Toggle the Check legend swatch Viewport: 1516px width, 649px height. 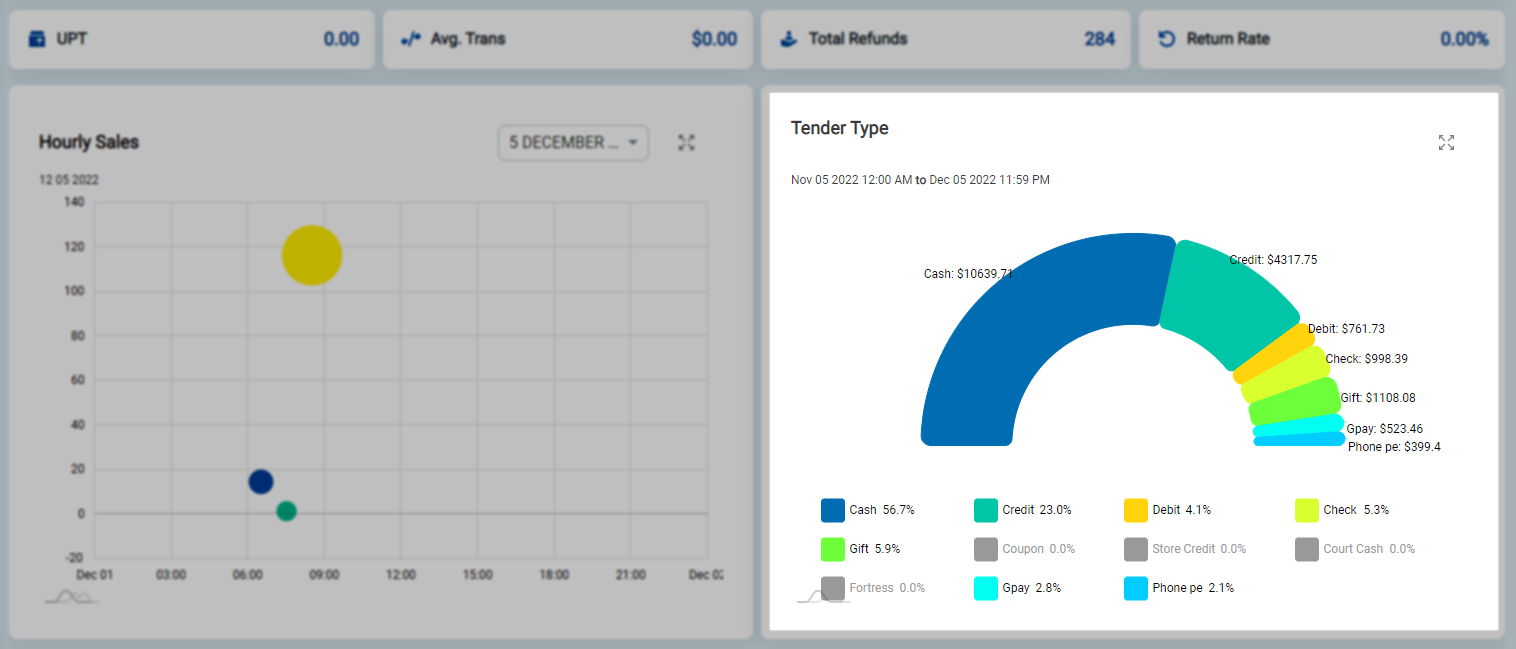[x=1307, y=510]
